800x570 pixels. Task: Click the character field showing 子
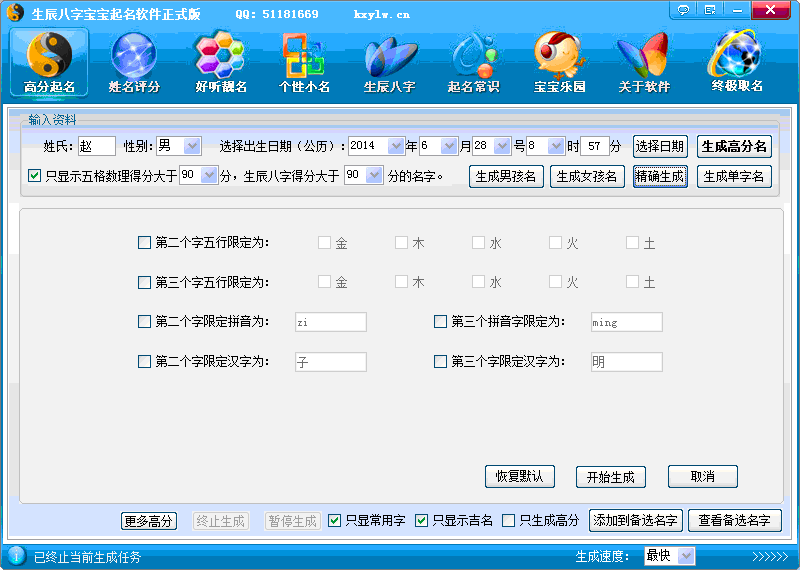(x=331, y=362)
